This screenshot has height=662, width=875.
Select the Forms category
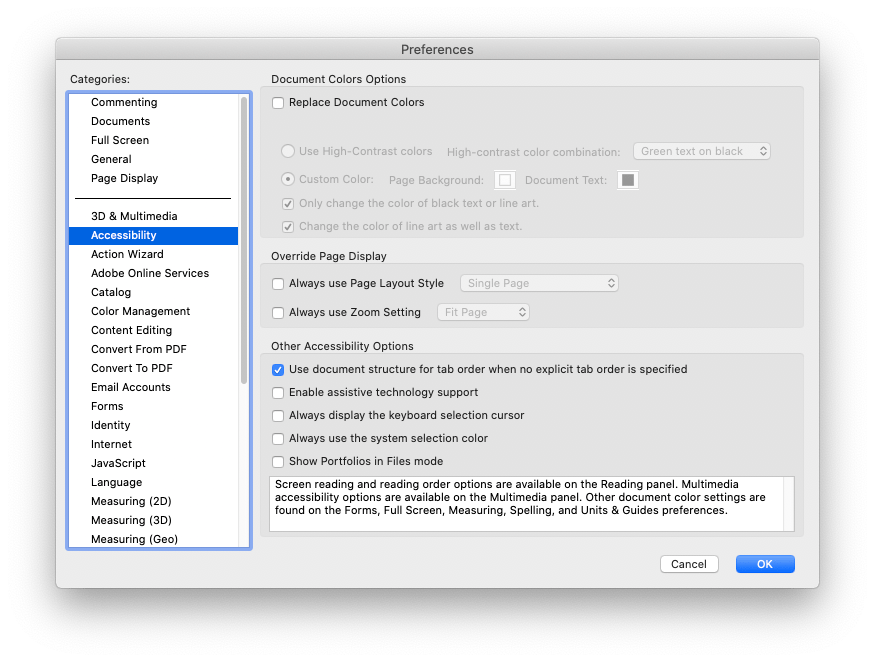107,406
